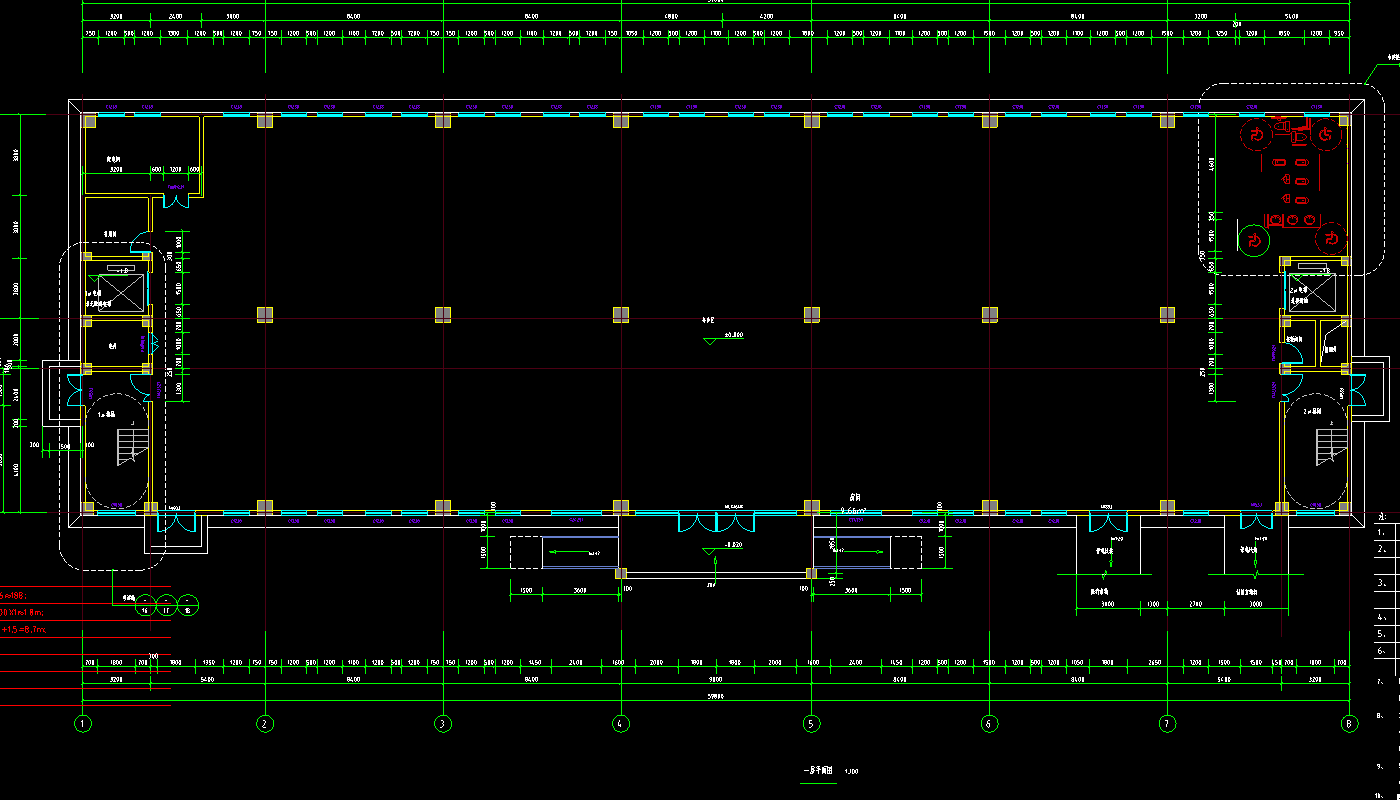Select the center column on axis 5
Viewport: 1400px width, 800px height.
click(x=812, y=315)
